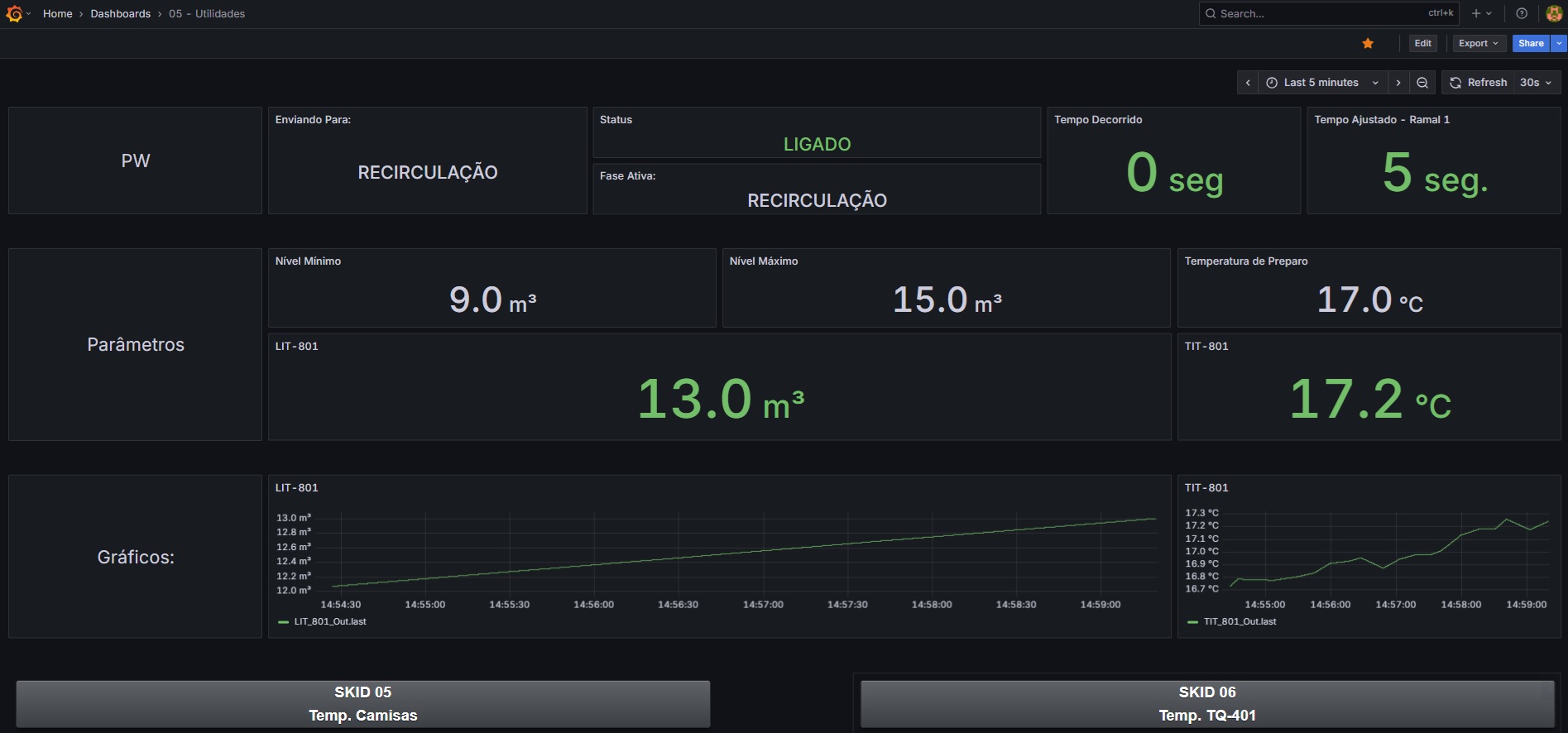
Task: Open the Export dropdown menu
Action: (x=1478, y=44)
